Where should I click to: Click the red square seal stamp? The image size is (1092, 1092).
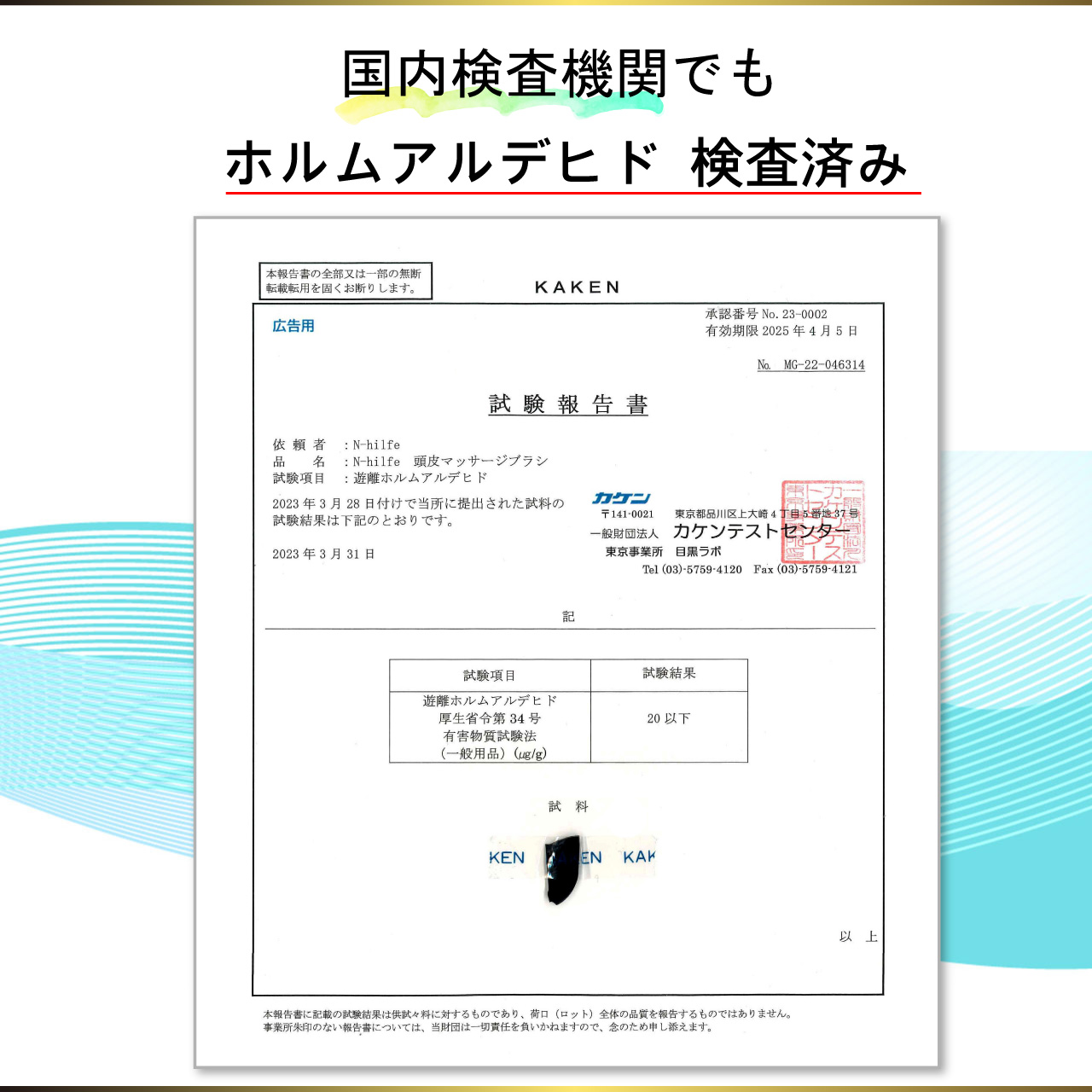(824, 522)
